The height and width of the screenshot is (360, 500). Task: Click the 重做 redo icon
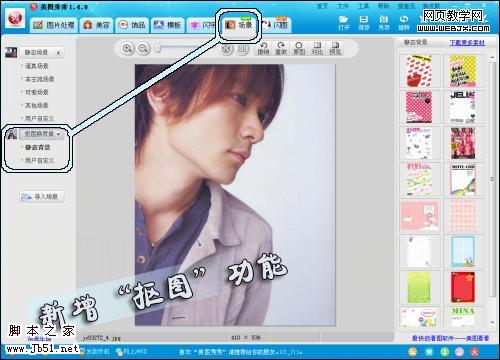[x=281, y=49]
